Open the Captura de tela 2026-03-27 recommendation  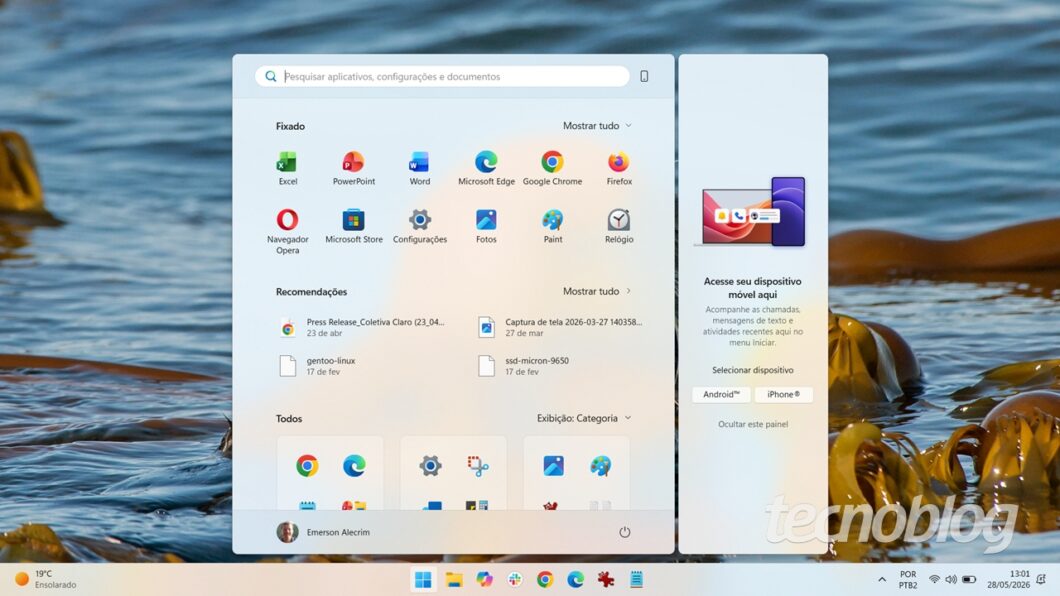point(561,327)
